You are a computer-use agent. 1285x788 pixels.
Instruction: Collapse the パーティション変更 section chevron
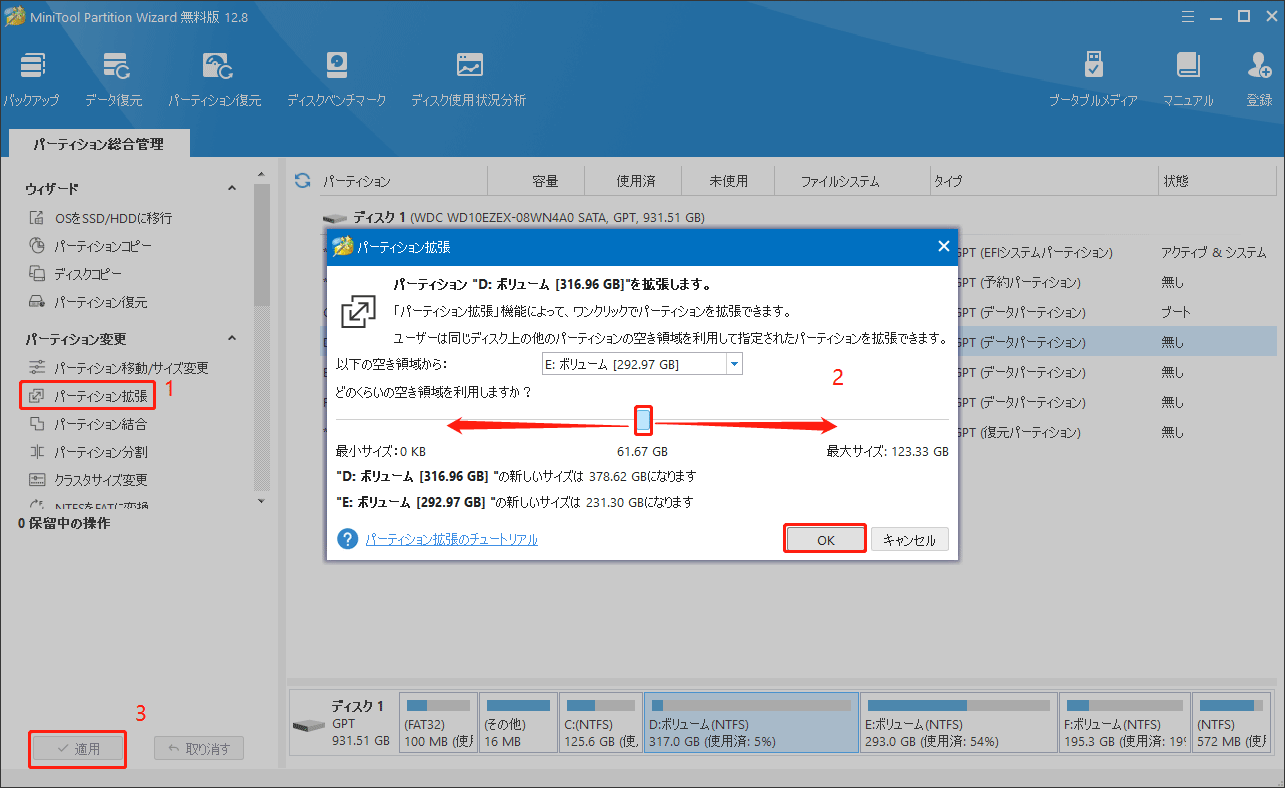point(232,339)
